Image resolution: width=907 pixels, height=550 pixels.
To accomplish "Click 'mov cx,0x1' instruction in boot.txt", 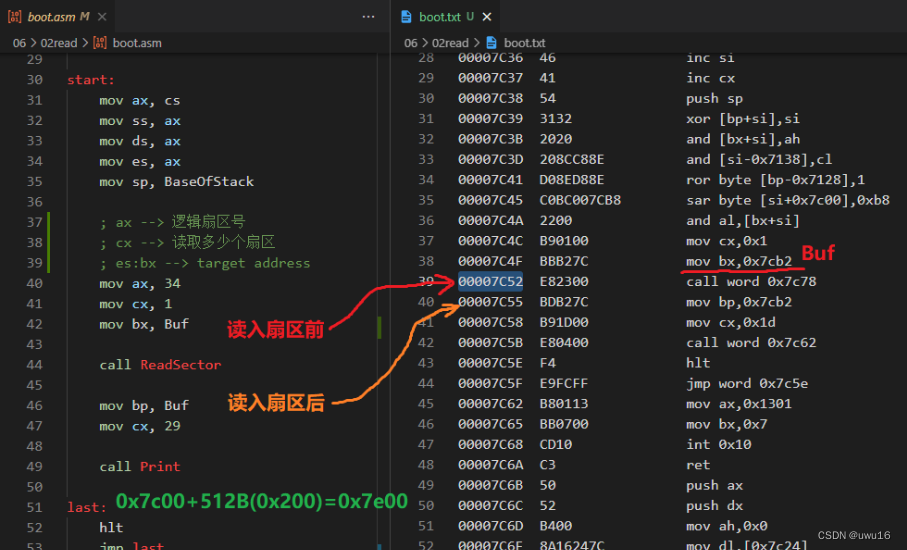I will (x=727, y=241).
